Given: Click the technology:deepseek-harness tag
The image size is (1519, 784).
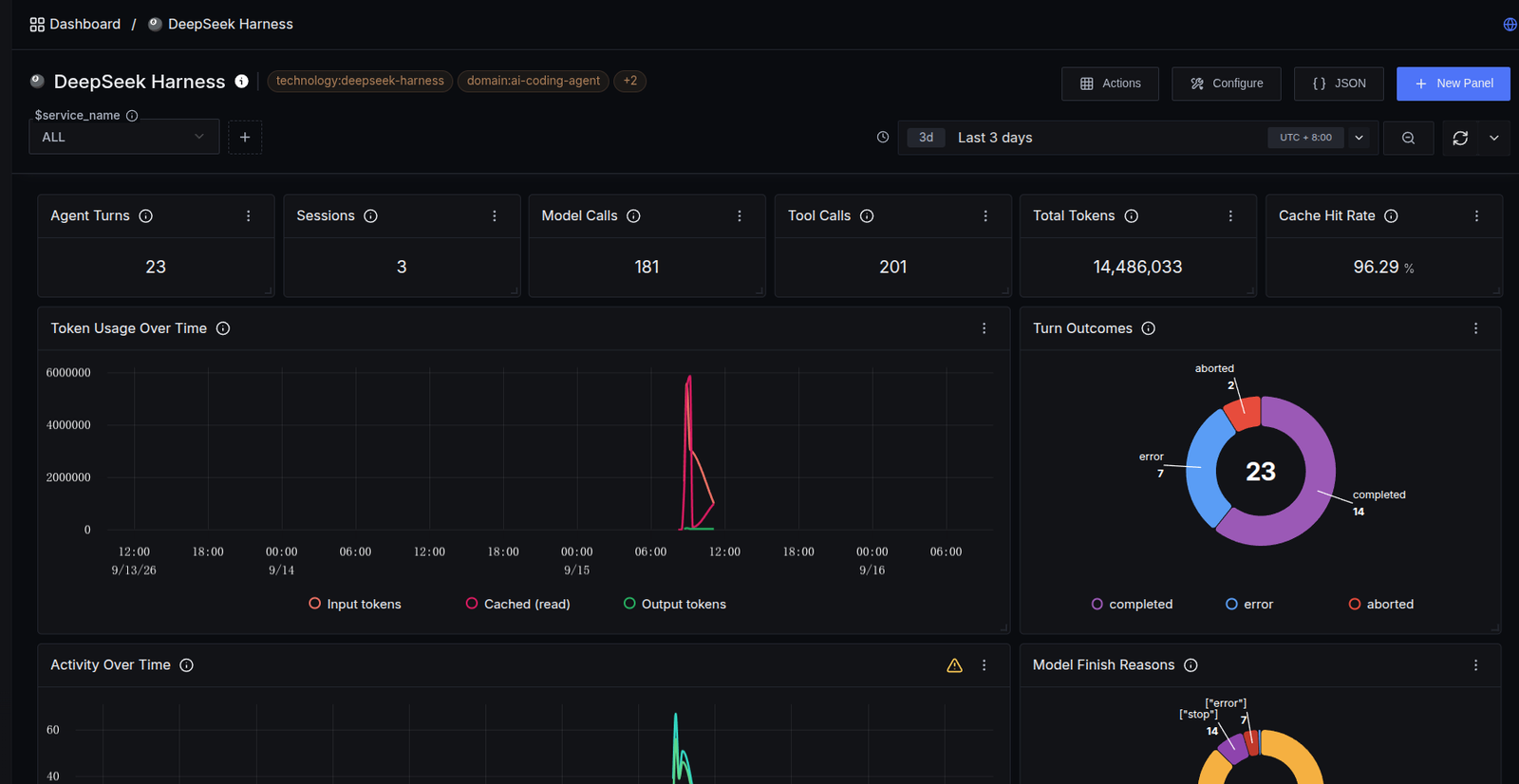Looking at the screenshot, I should (x=360, y=81).
